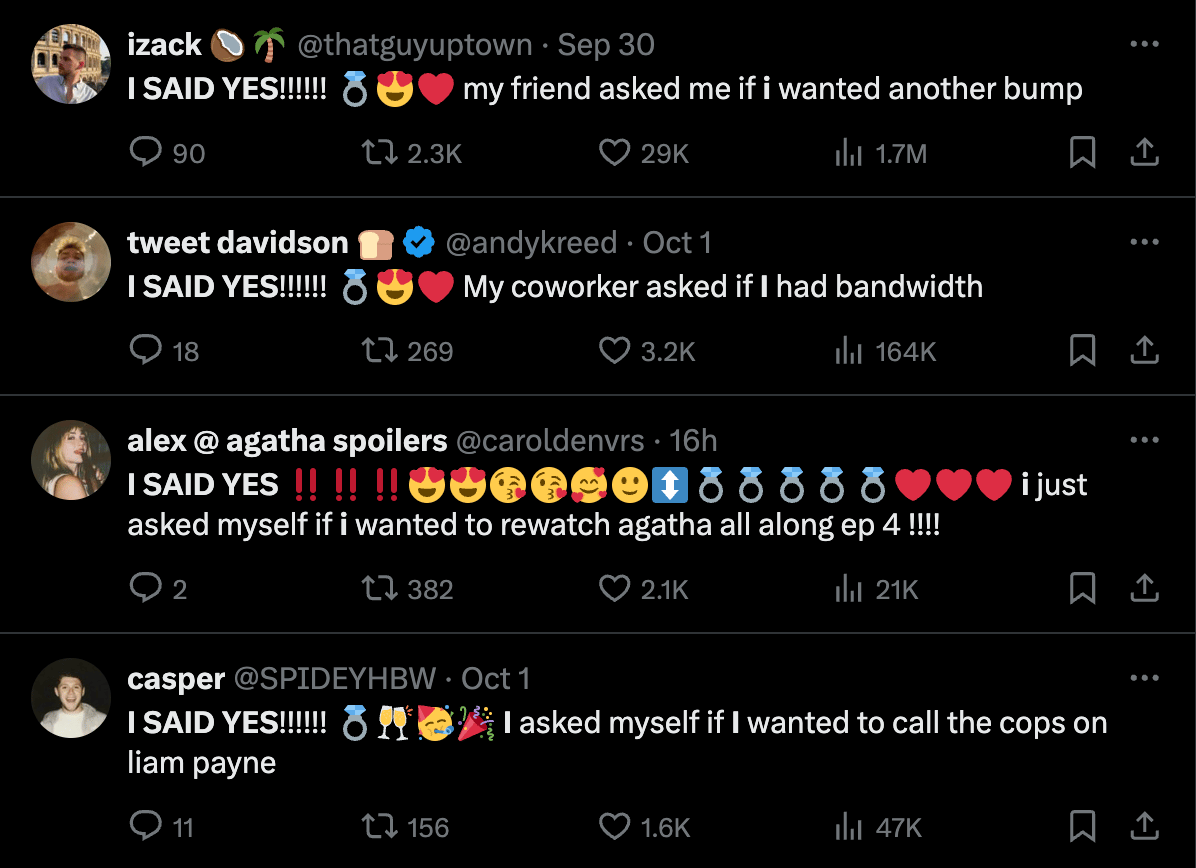1196x868 pixels.
Task: Share izack's tweet
Action: coord(1144,152)
